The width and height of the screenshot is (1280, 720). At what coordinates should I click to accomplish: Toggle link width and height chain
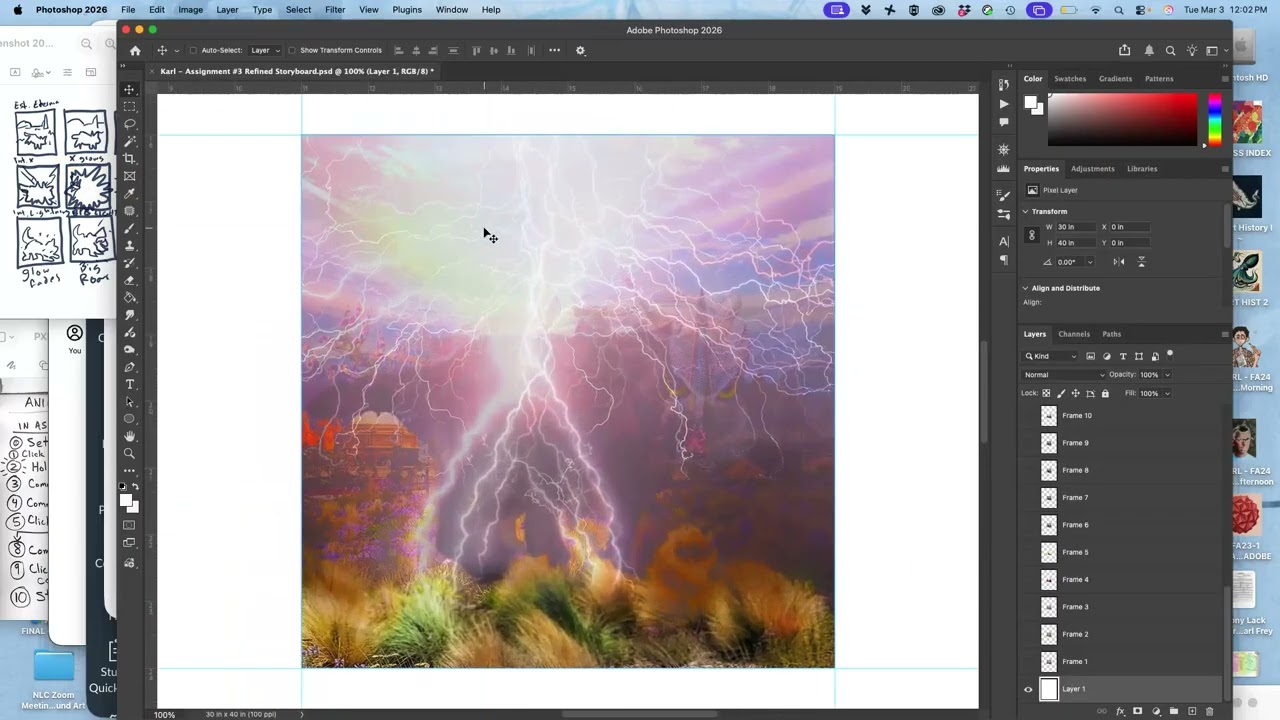coord(1032,235)
